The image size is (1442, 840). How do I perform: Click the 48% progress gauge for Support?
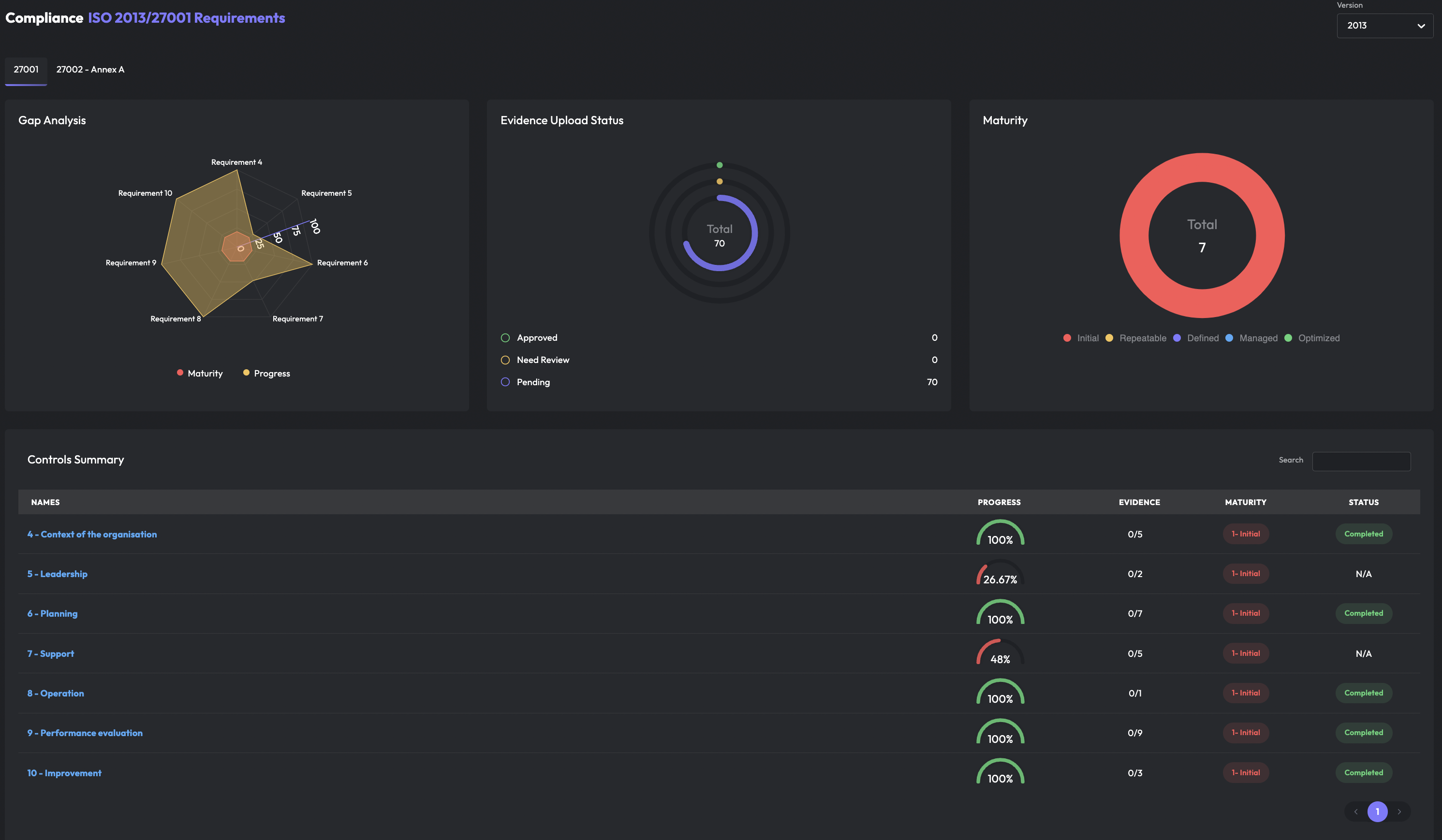tap(1000, 653)
